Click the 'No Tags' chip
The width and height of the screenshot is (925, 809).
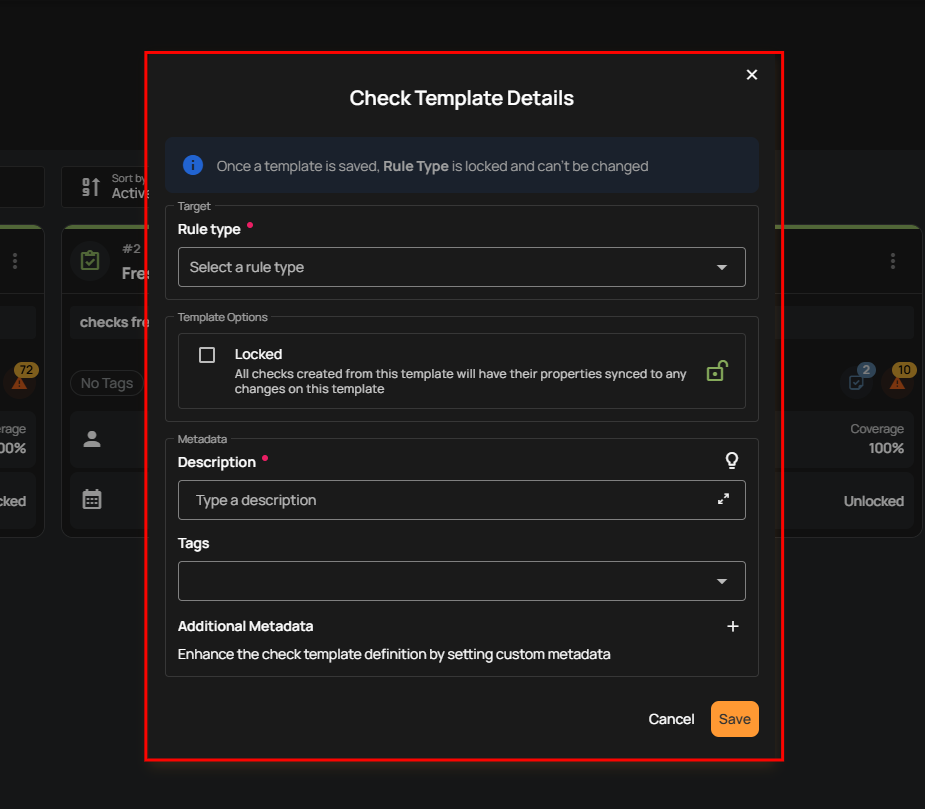[x=106, y=383]
